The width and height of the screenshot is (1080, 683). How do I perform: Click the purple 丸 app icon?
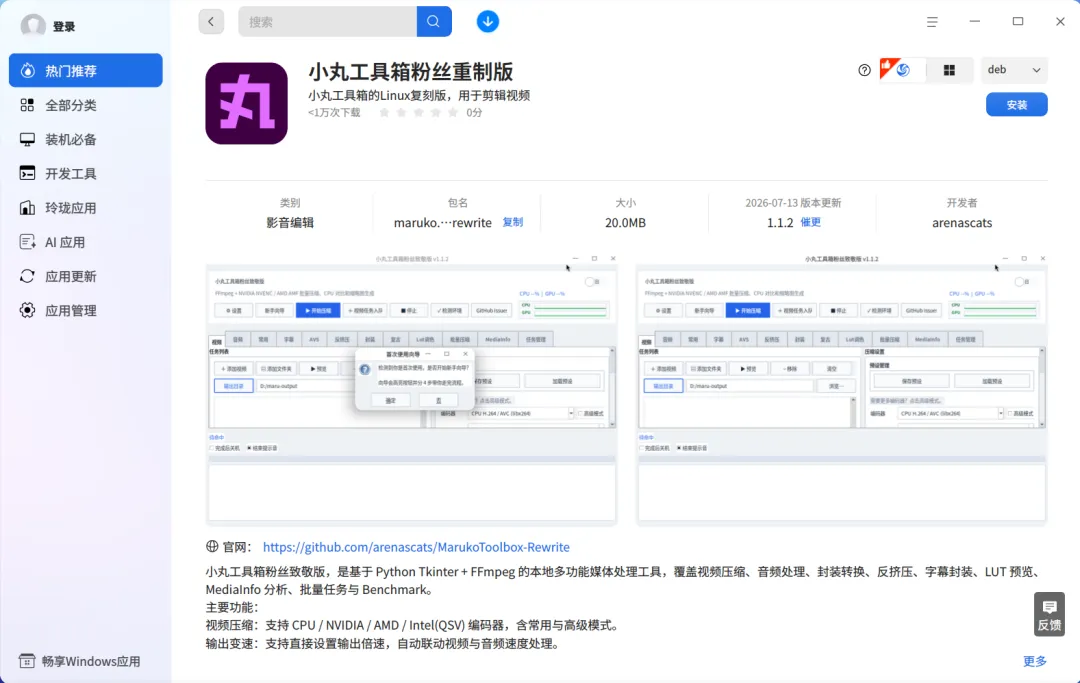click(x=247, y=103)
